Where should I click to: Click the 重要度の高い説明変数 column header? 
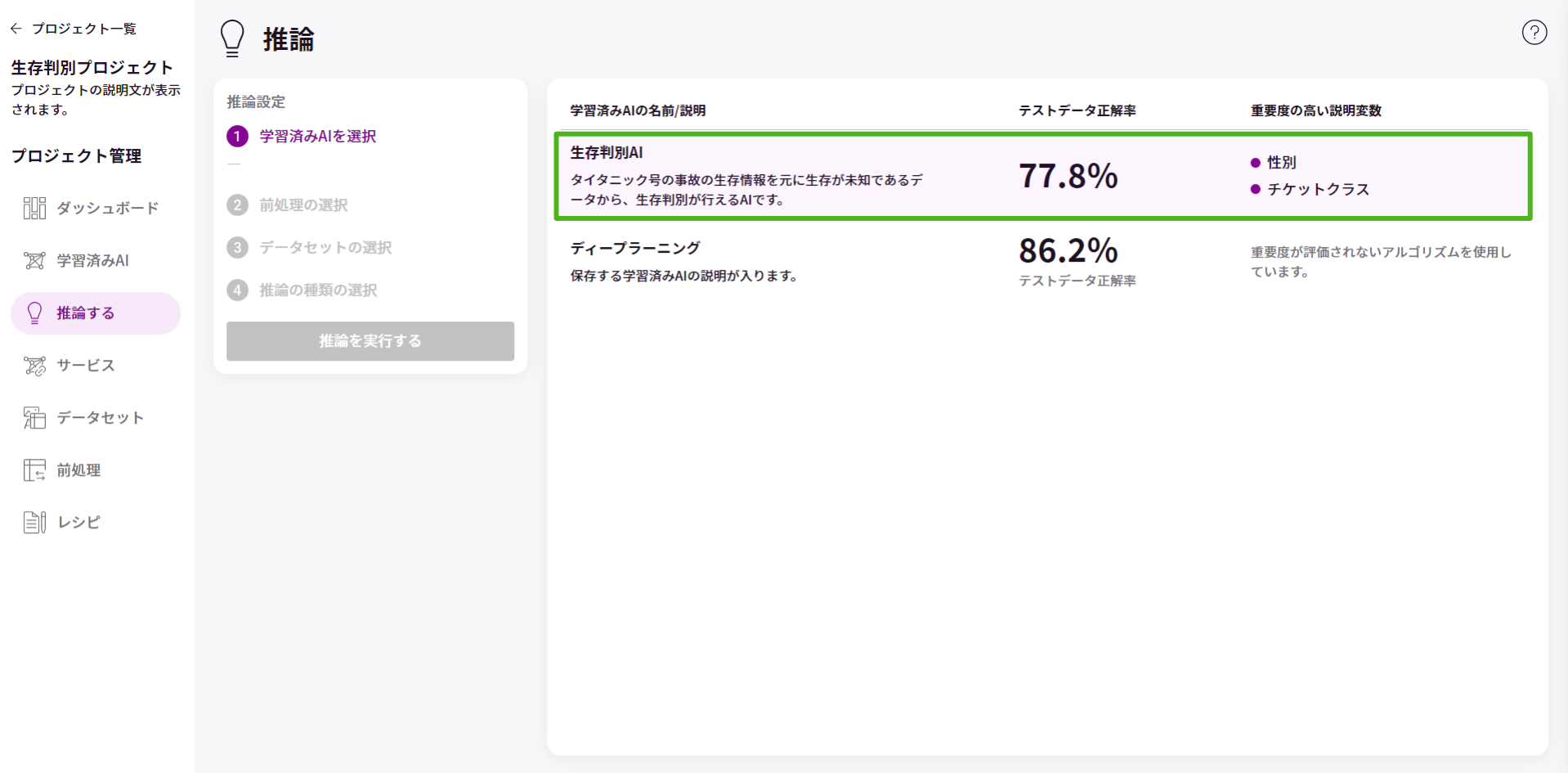[x=1315, y=110]
